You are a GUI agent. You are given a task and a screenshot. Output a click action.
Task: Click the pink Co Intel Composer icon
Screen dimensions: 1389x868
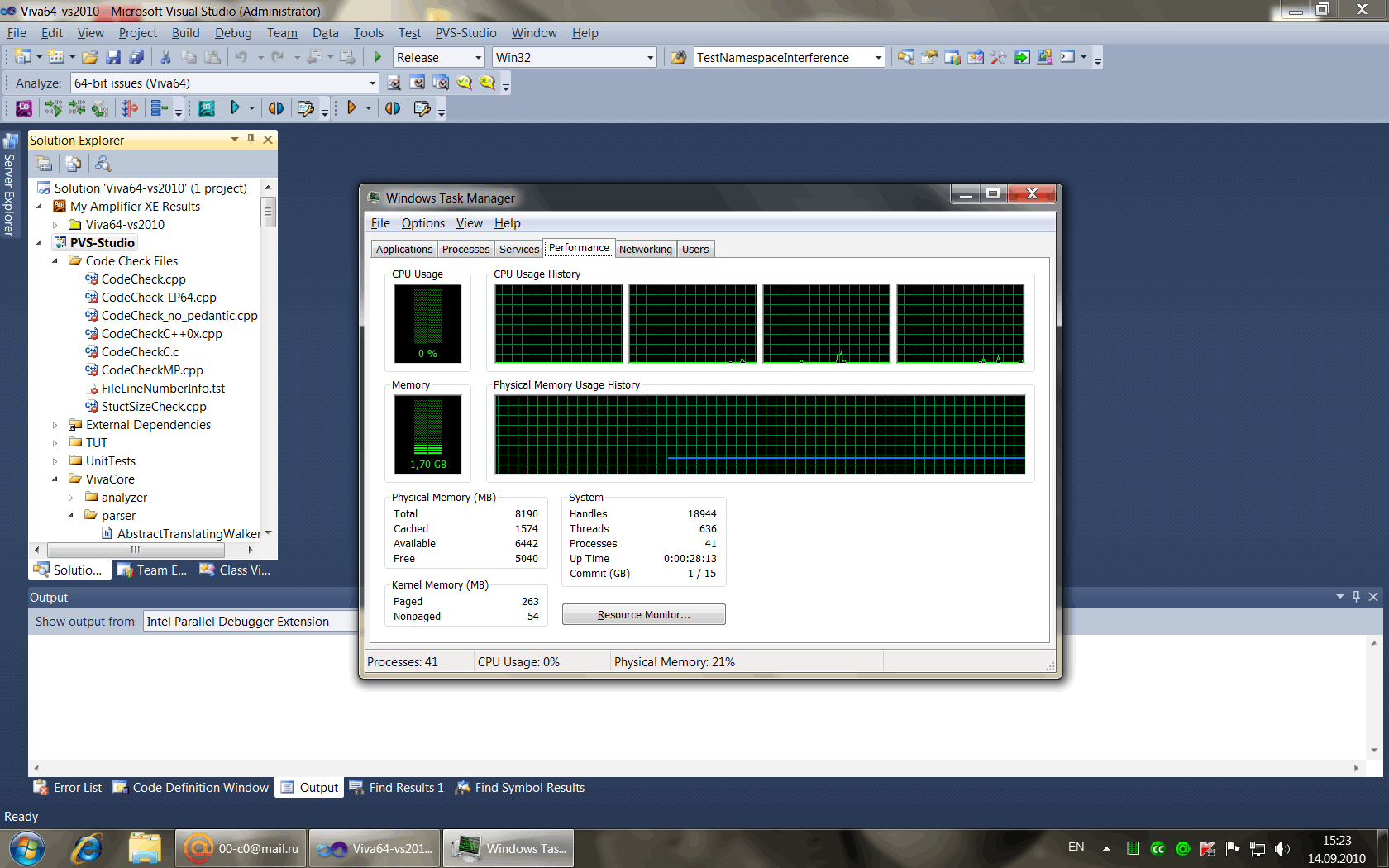tap(24, 108)
